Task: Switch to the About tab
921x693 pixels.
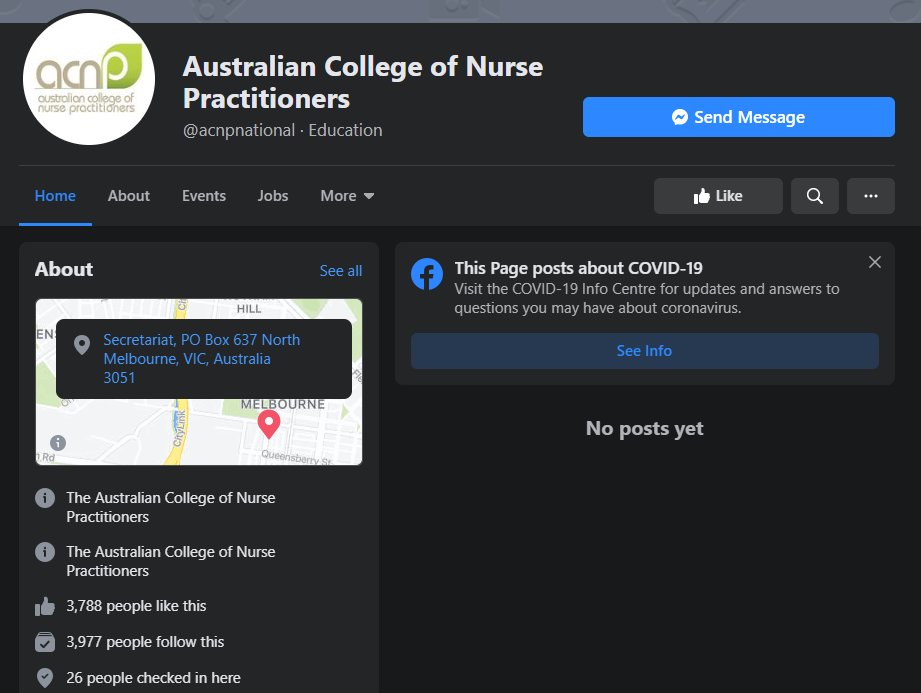Action: [x=128, y=195]
